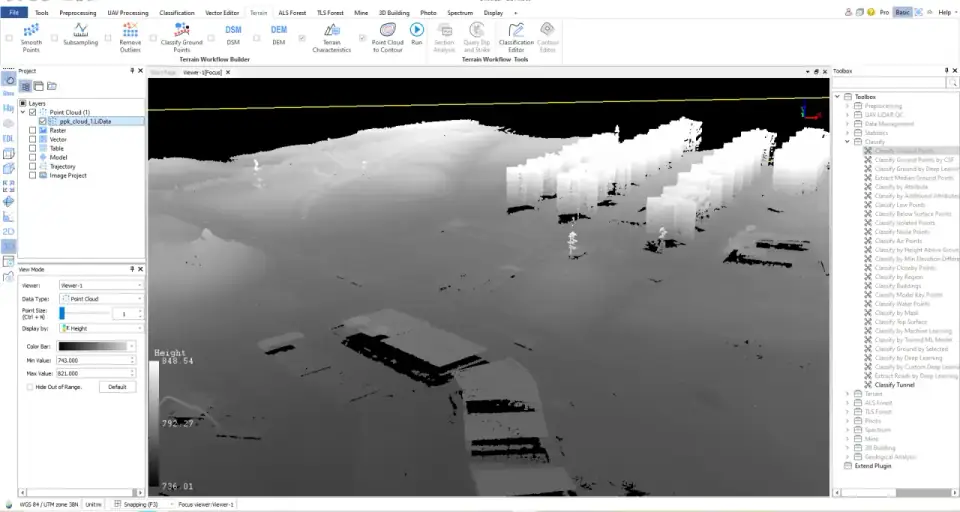The width and height of the screenshot is (960, 512).
Task: Click Snapping (F3) in status bar
Action: [x=140, y=505]
